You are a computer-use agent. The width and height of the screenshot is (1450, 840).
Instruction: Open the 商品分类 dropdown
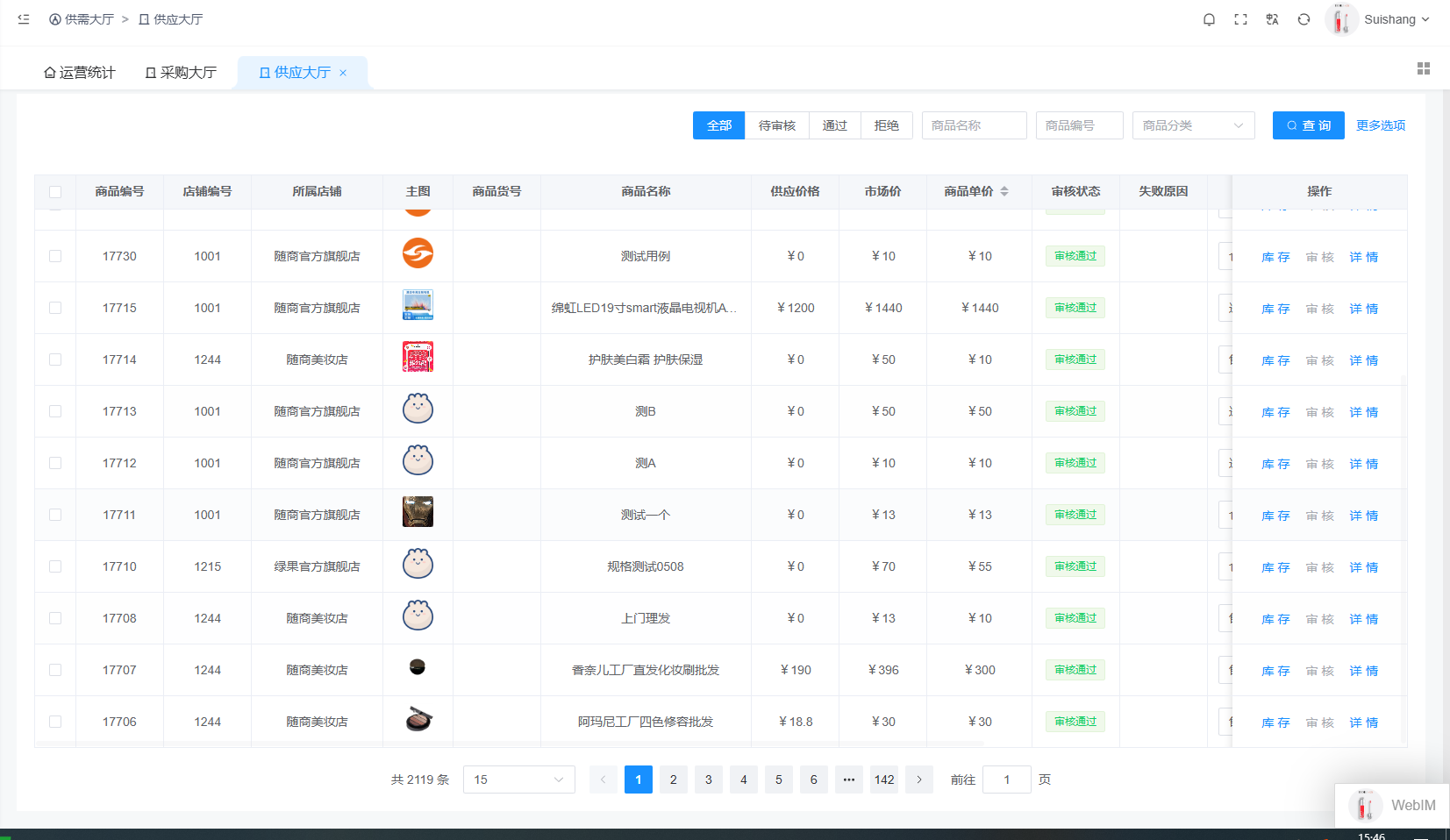click(x=1193, y=125)
